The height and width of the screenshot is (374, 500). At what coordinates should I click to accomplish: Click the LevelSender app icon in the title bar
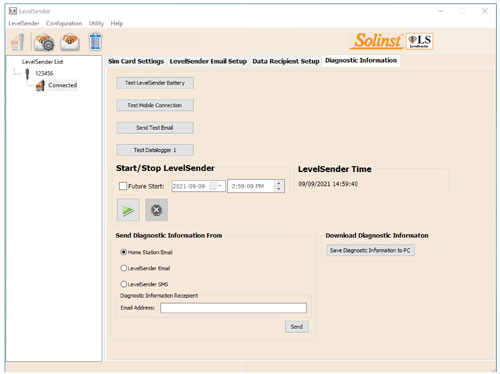[x=13, y=11]
